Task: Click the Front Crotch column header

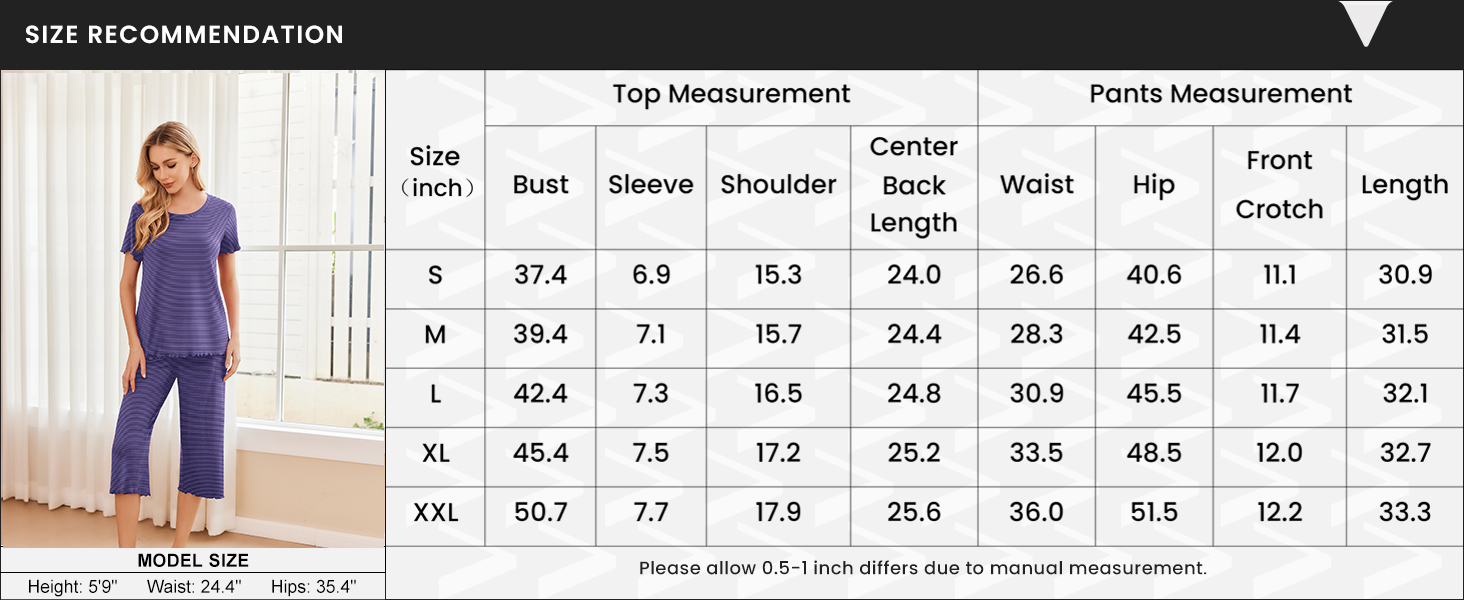Action: [1279, 185]
